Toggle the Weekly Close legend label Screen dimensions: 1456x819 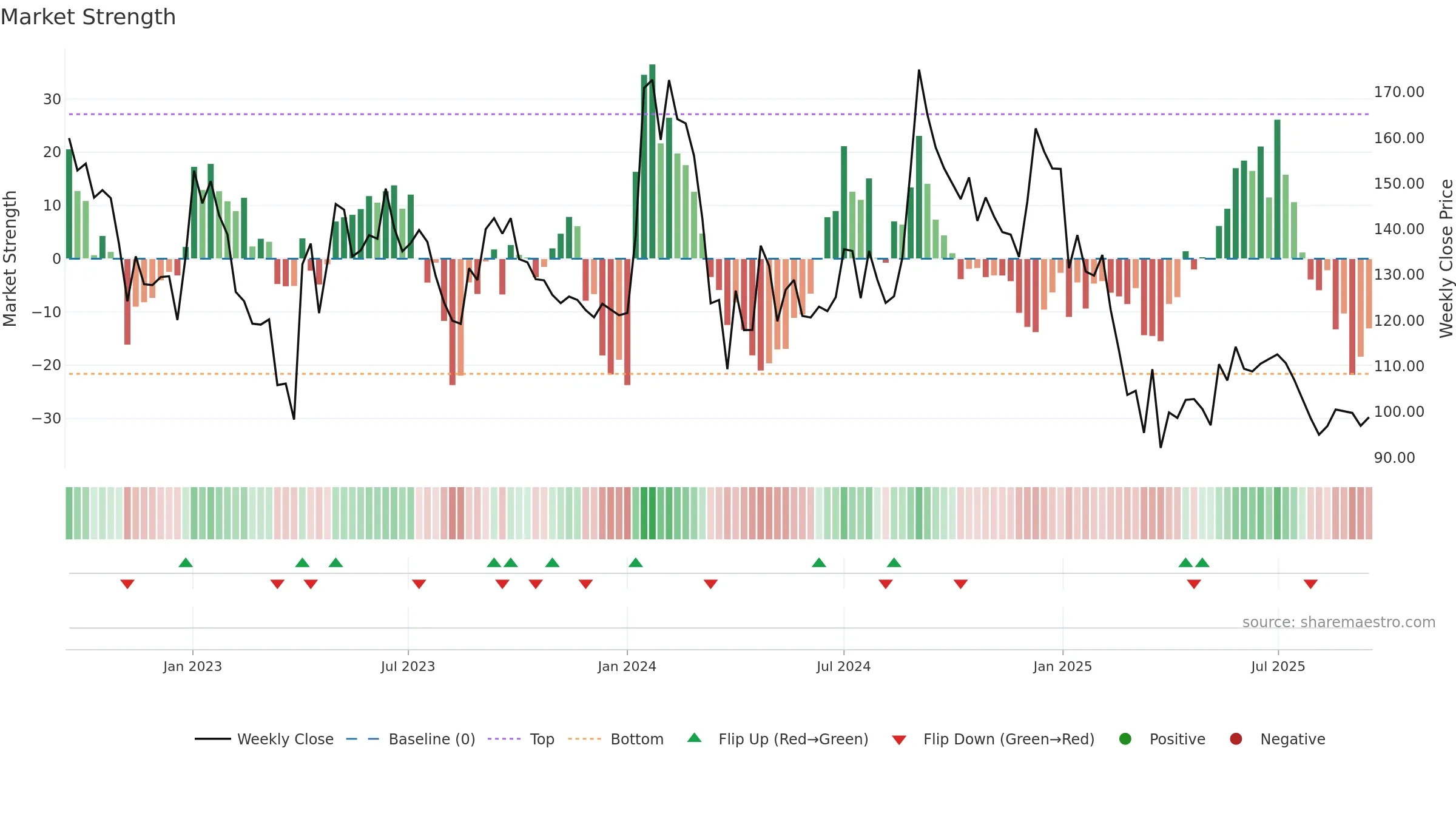click(x=285, y=739)
